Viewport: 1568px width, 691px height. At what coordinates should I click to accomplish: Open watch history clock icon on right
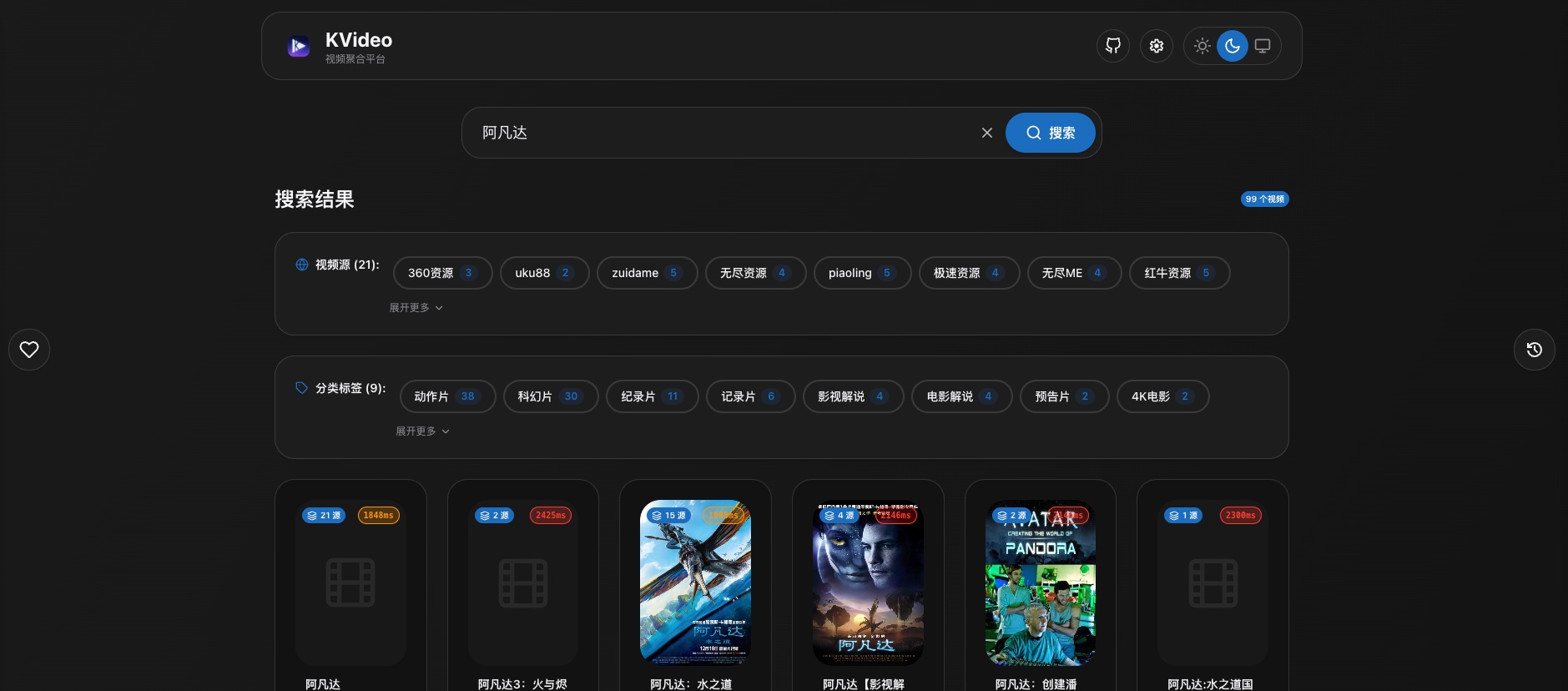tap(1535, 350)
